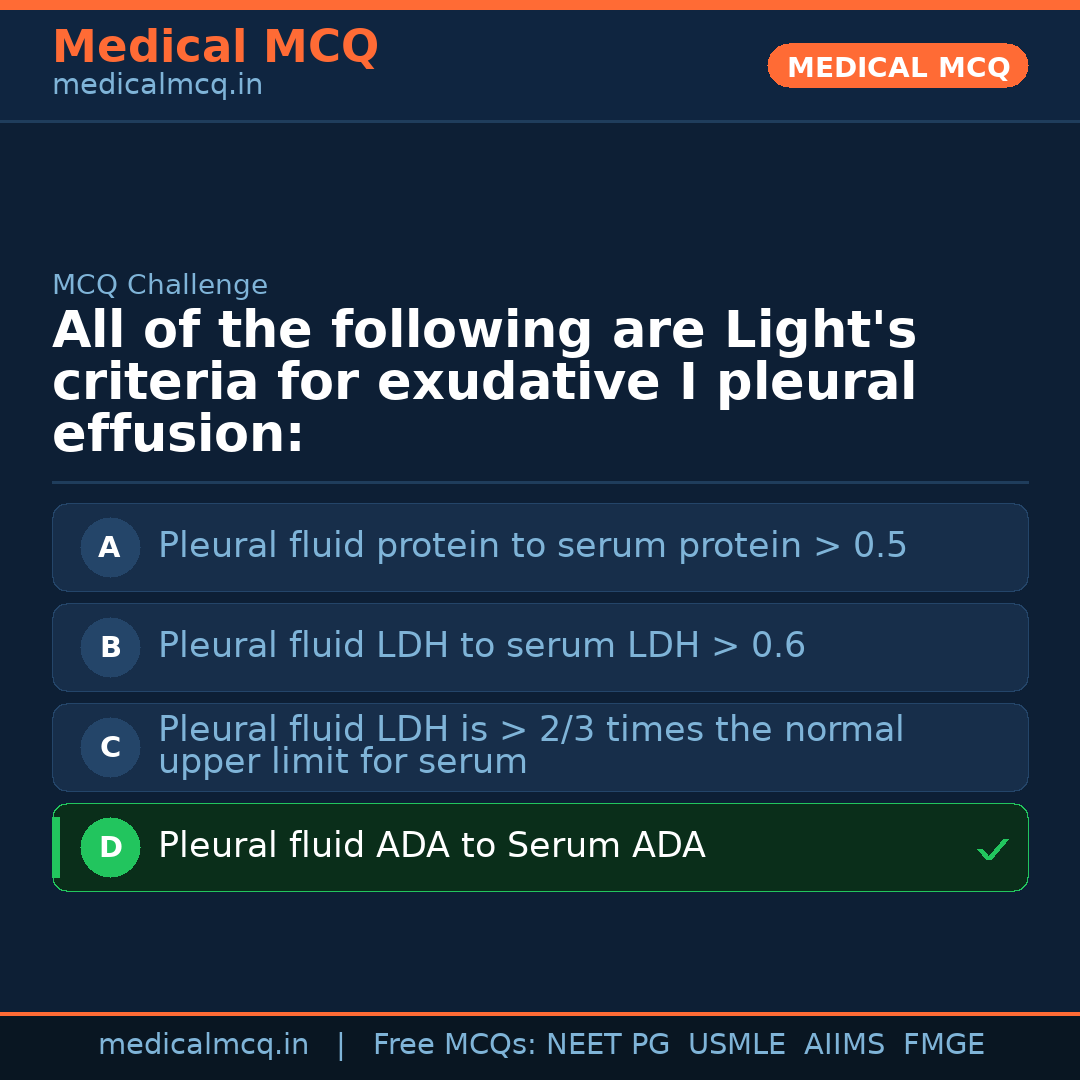The height and width of the screenshot is (1080, 1080).
Task: Select the letter A circle badge
Action: coord(110,547)
